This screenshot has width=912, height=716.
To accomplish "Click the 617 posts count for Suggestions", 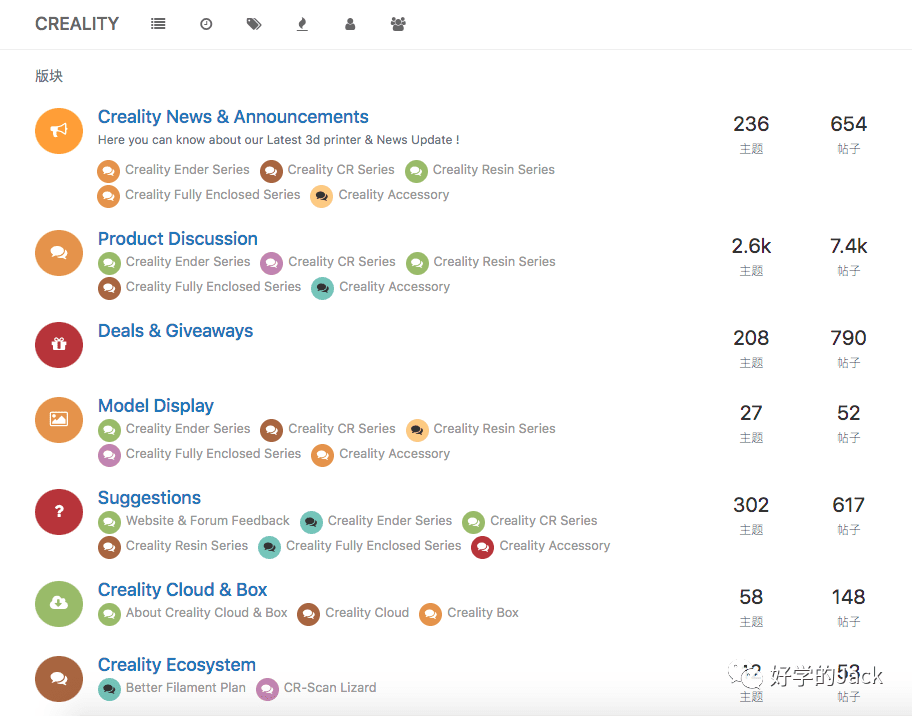I will pos(848,505).
